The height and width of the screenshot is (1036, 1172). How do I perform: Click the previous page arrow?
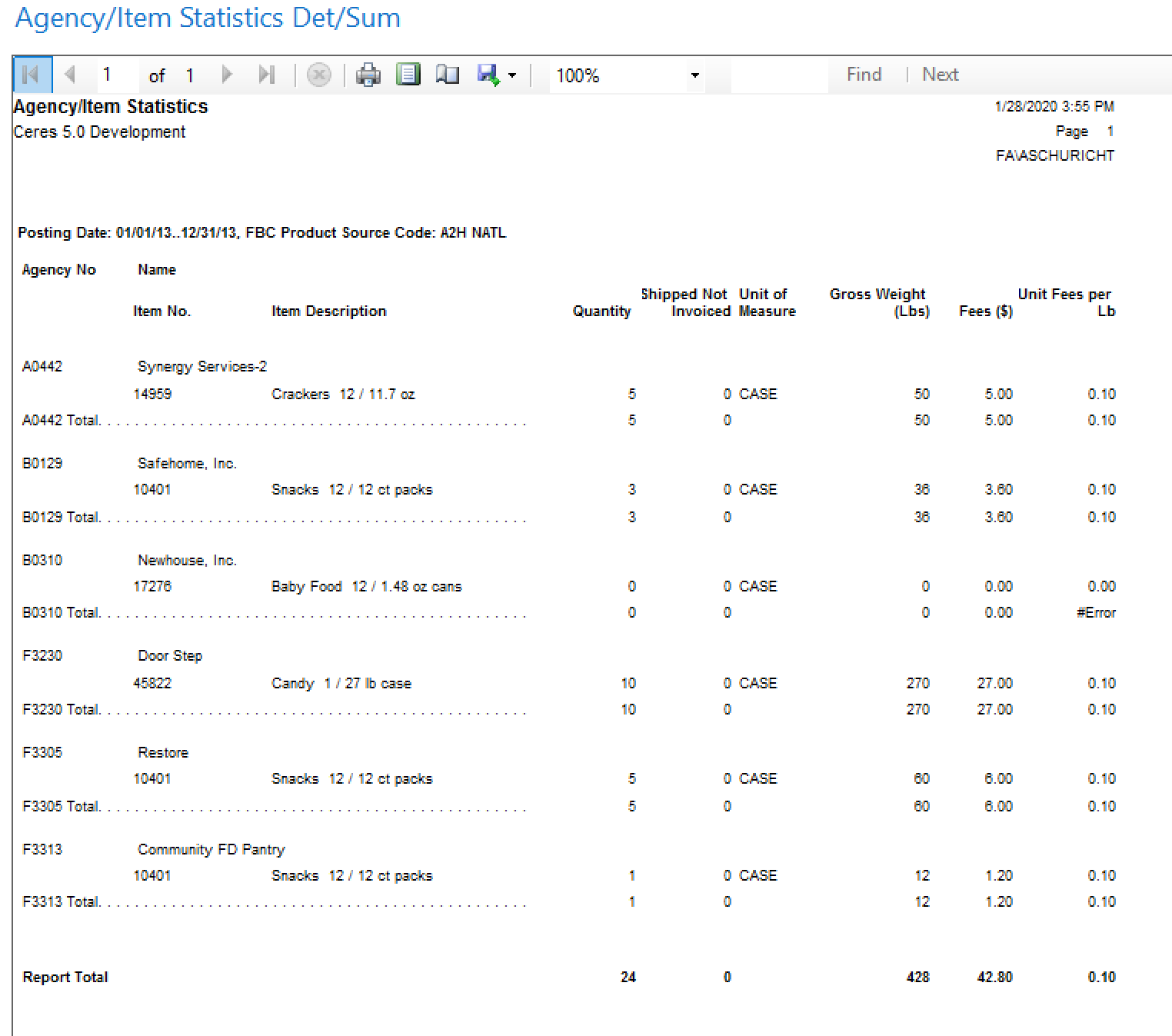70,75
